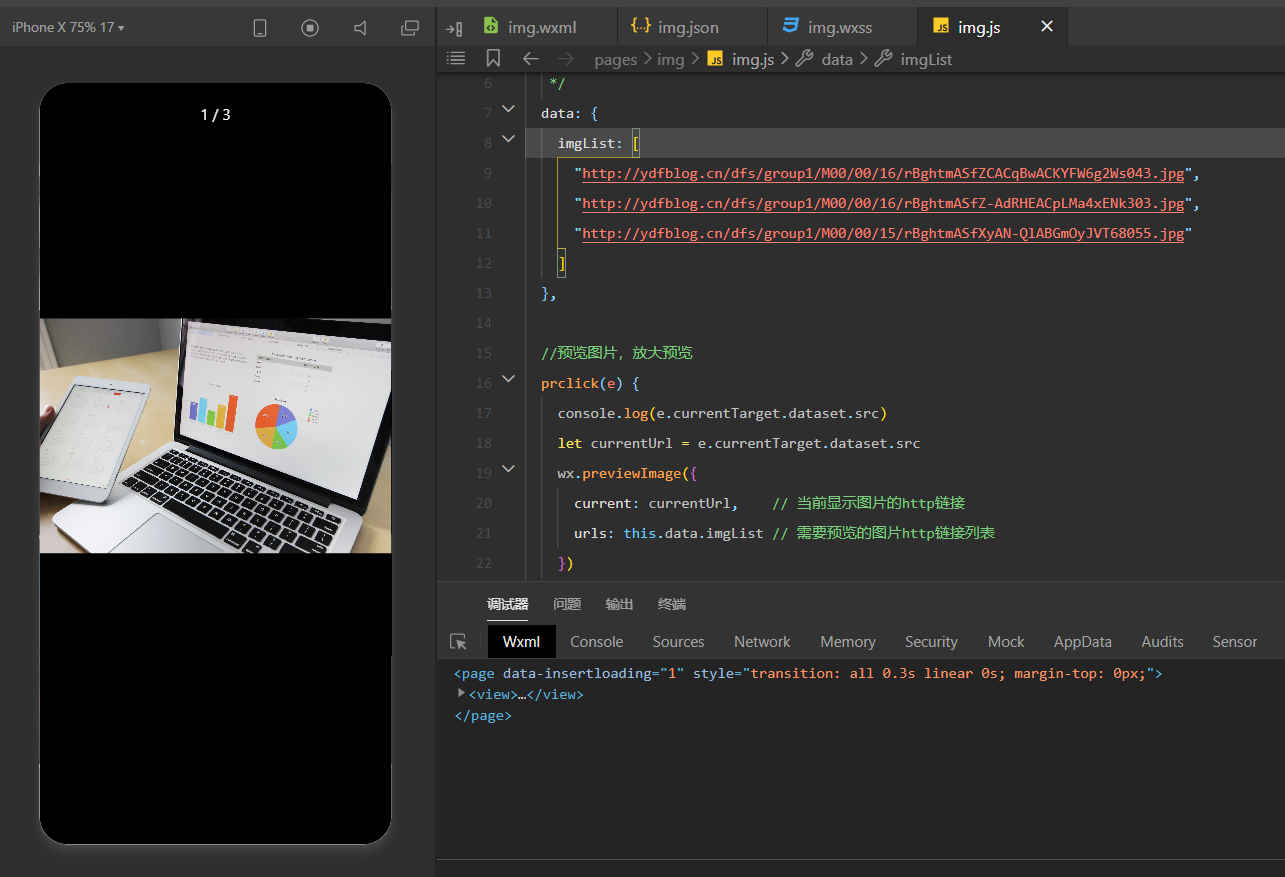Click the multi-window simulator icon

click(410, 28)
